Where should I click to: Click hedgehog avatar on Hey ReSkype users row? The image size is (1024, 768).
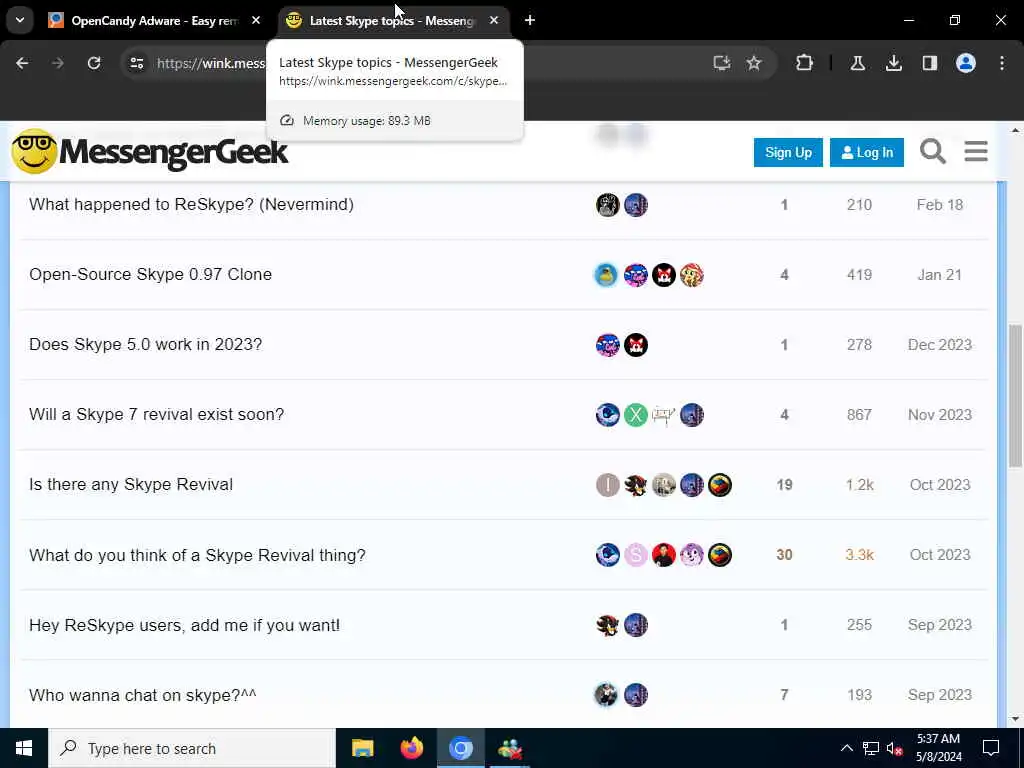(607, 625)
